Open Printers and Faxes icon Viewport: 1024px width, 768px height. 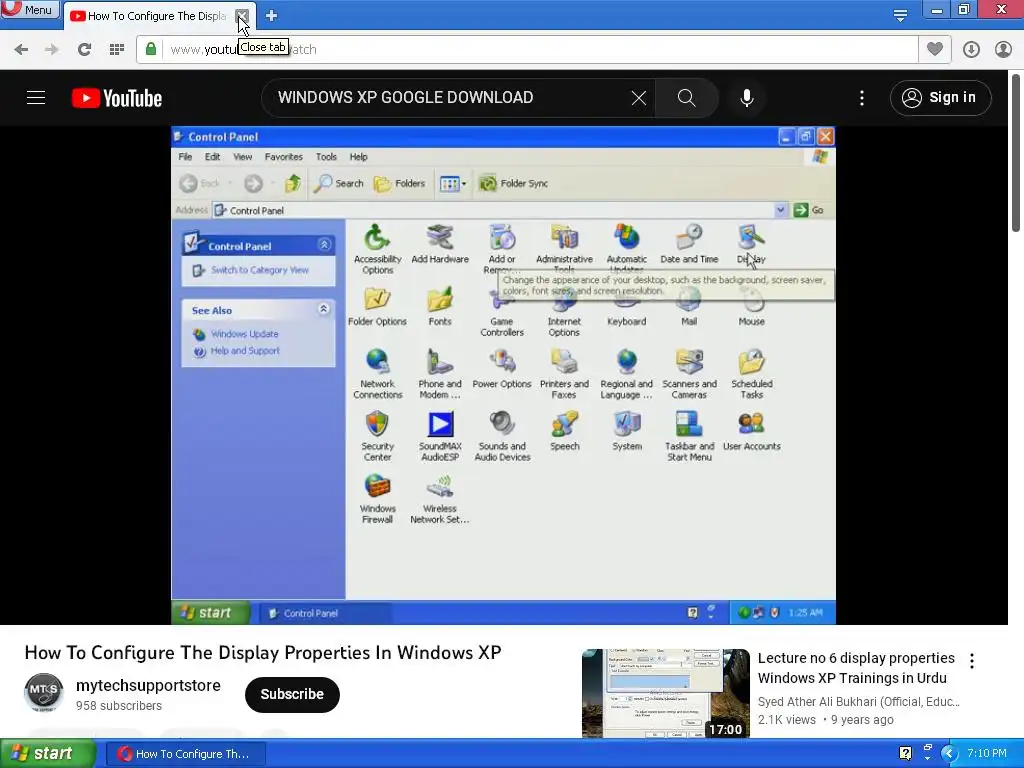click(564, 374)
